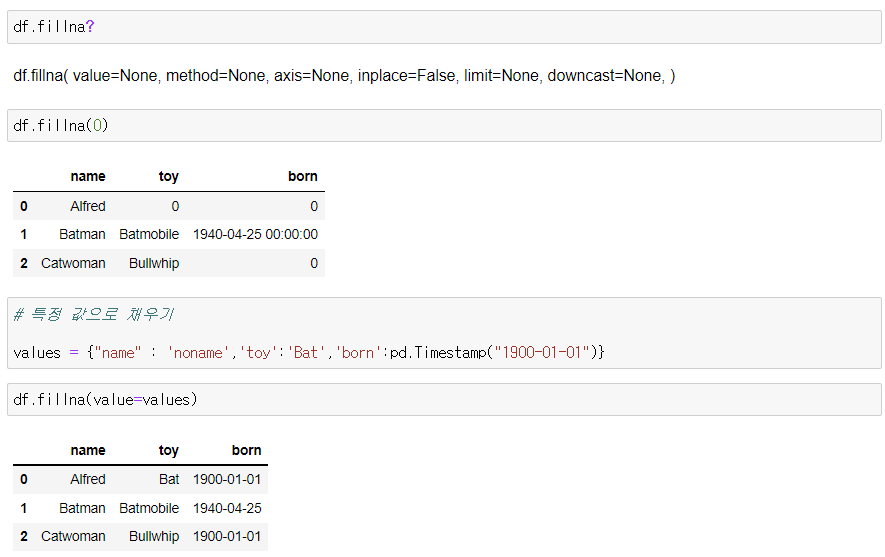The width and height of the screenshot is (885, 557).
Task: Click toy value 0 in Alfred row
Action: [175, 207]
